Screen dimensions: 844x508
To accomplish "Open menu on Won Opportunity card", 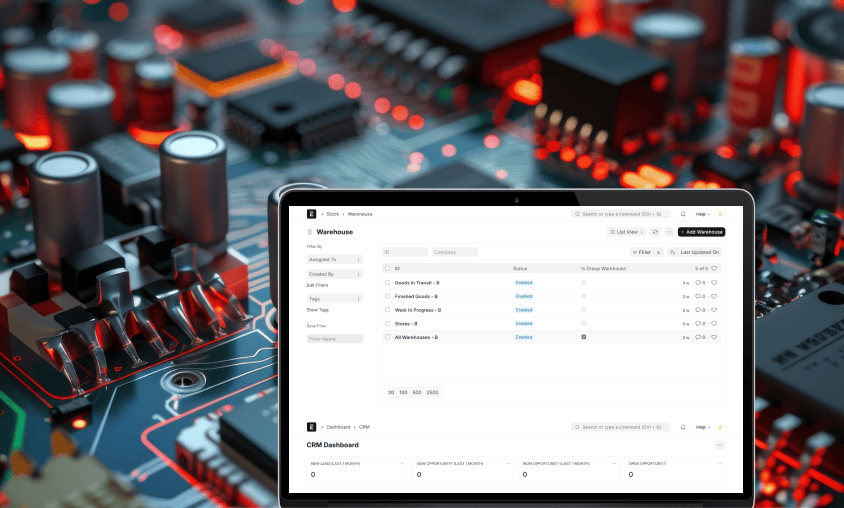I will coord(614,463).
